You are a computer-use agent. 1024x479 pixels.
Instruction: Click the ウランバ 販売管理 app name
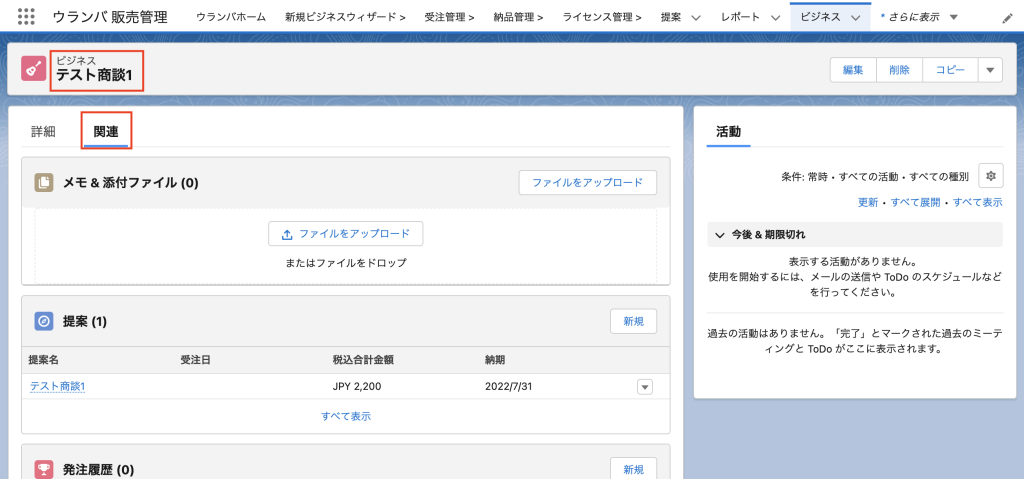(x=110, y=17)
